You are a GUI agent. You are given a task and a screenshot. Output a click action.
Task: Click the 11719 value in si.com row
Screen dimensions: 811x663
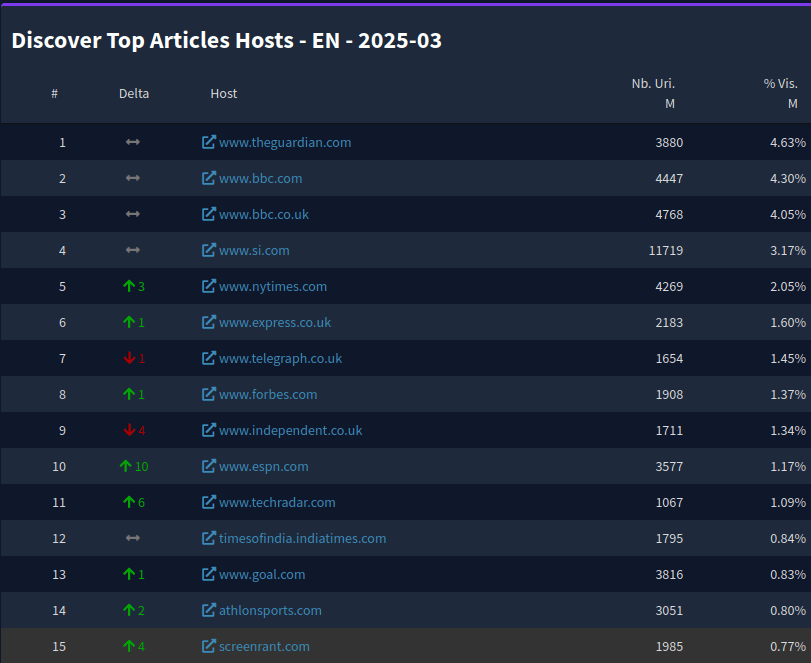666,250
